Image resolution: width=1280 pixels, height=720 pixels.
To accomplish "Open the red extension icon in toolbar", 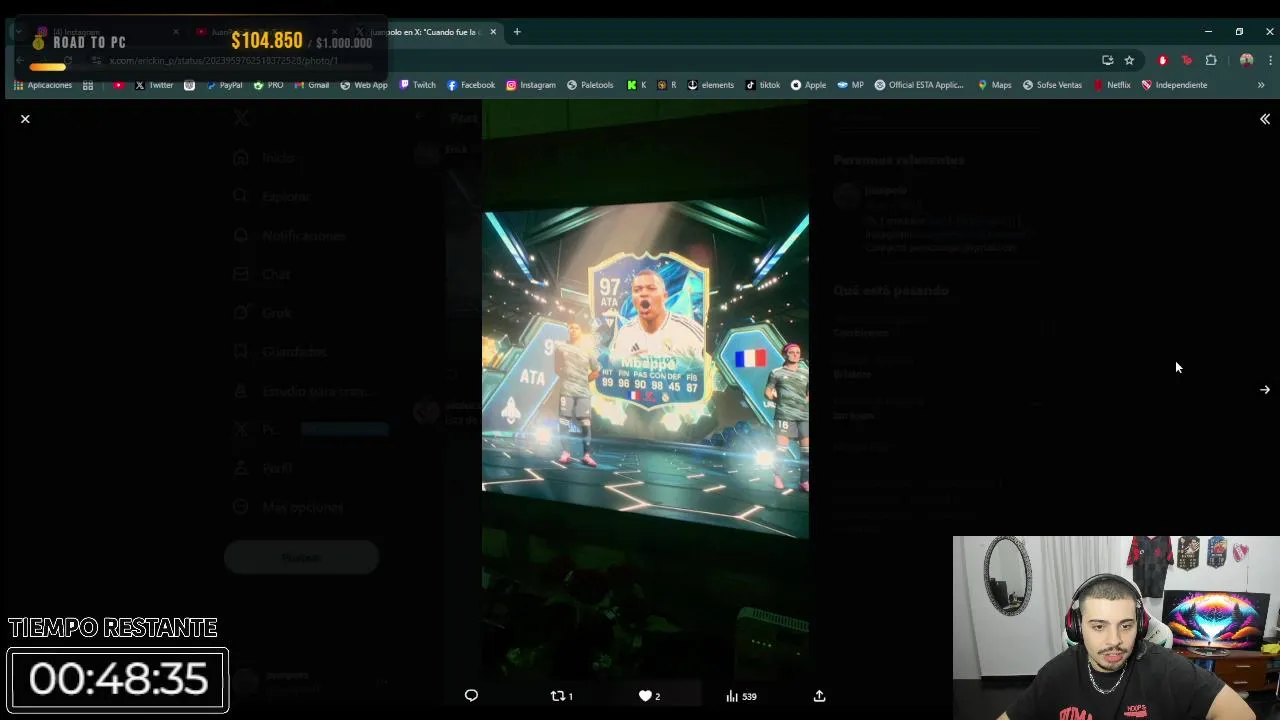I will tap(1162, 60).
